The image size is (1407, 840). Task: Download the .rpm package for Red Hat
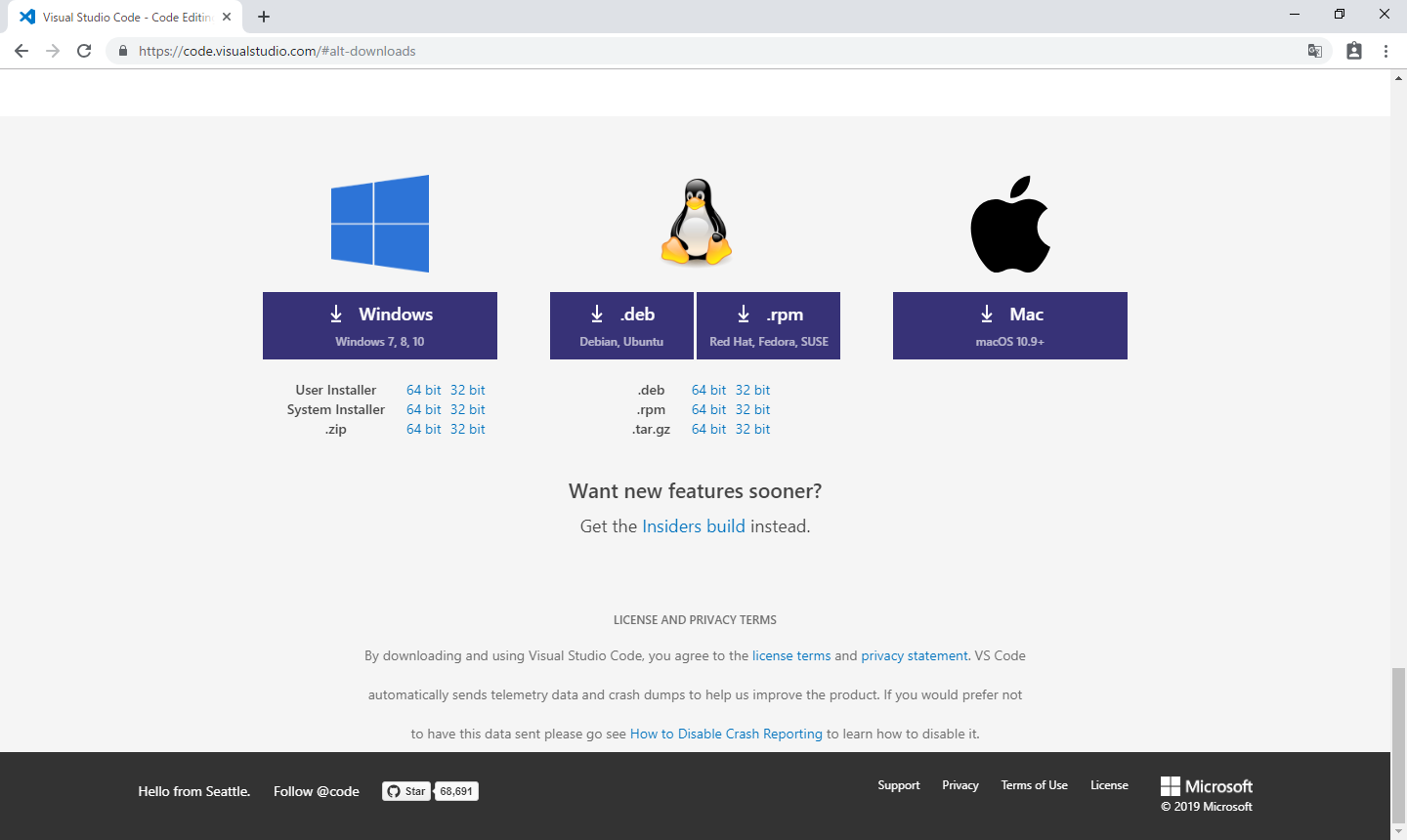[769, 325]
